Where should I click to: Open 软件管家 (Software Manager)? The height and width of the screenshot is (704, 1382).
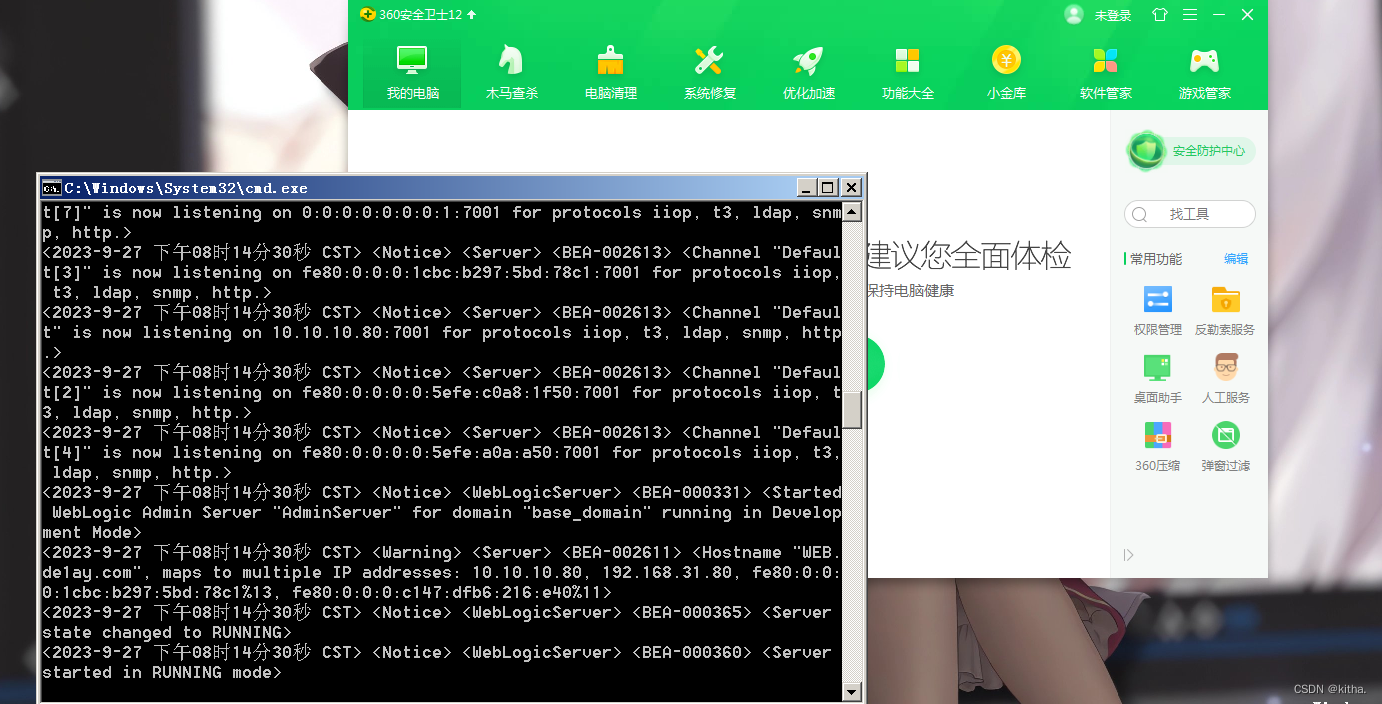(1104, 70)
